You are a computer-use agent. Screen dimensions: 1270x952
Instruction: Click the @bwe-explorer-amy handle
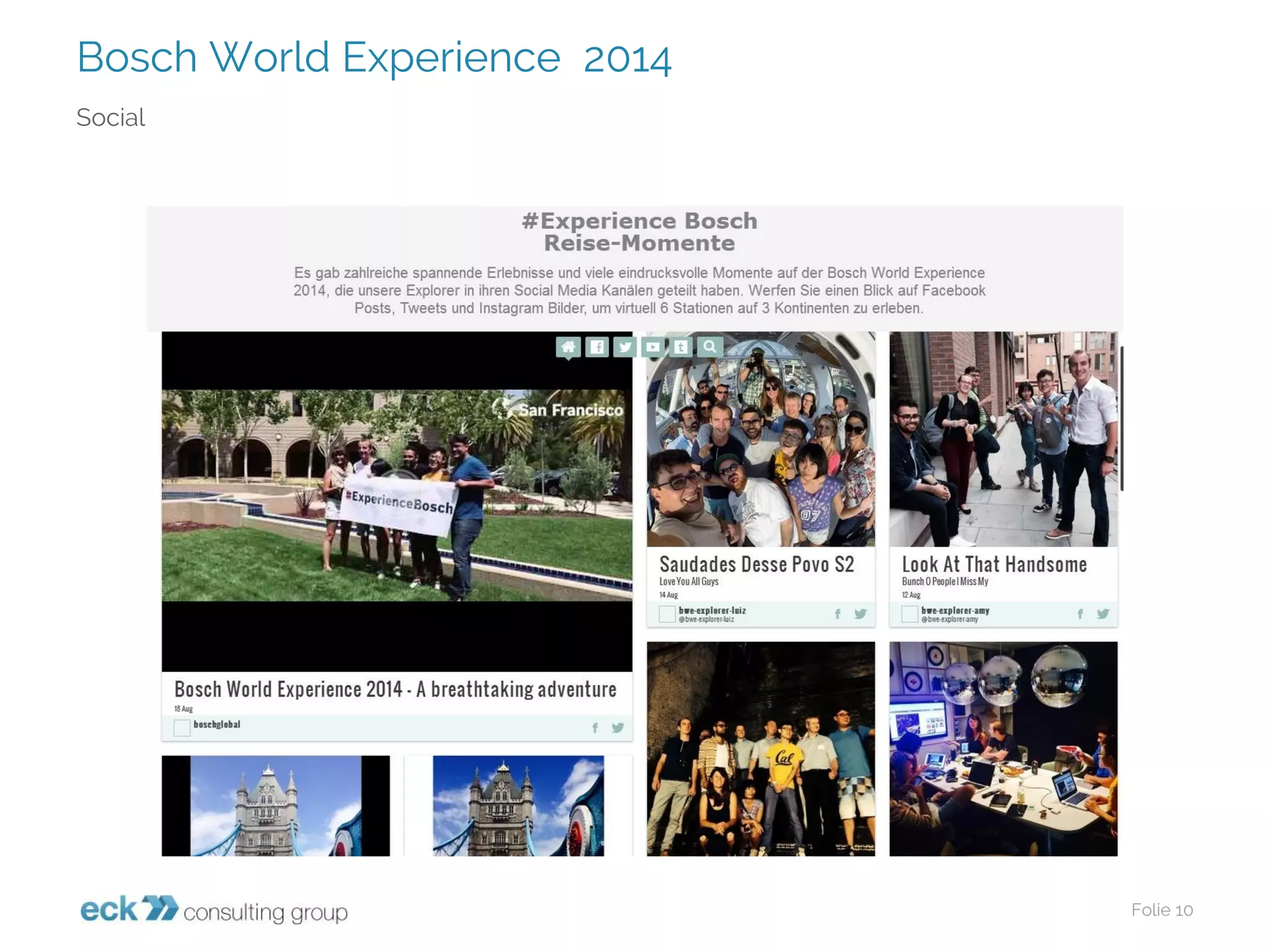point(949,619)
